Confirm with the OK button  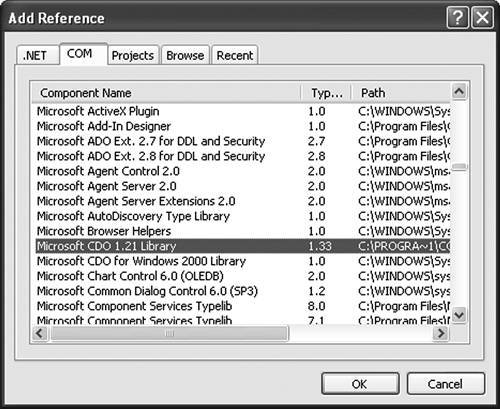[360, 384]
